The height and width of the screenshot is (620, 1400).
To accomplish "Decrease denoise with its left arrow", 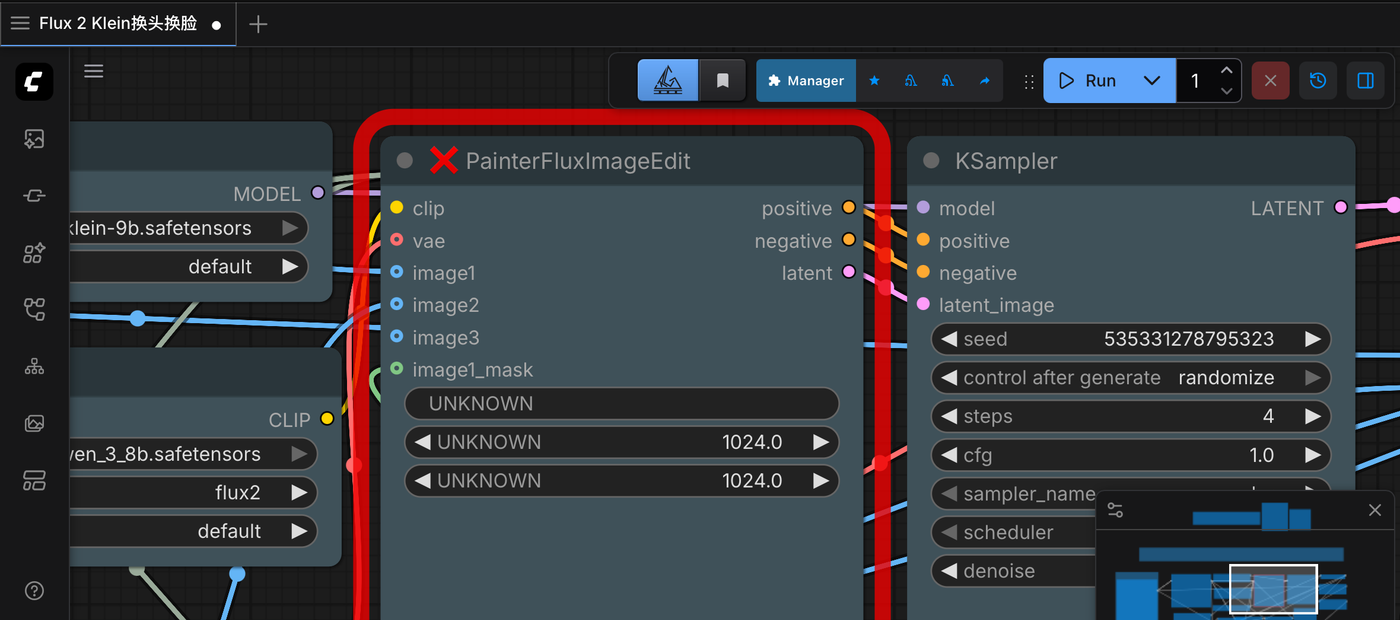I will pyautogui.click(x=948, y=571).
